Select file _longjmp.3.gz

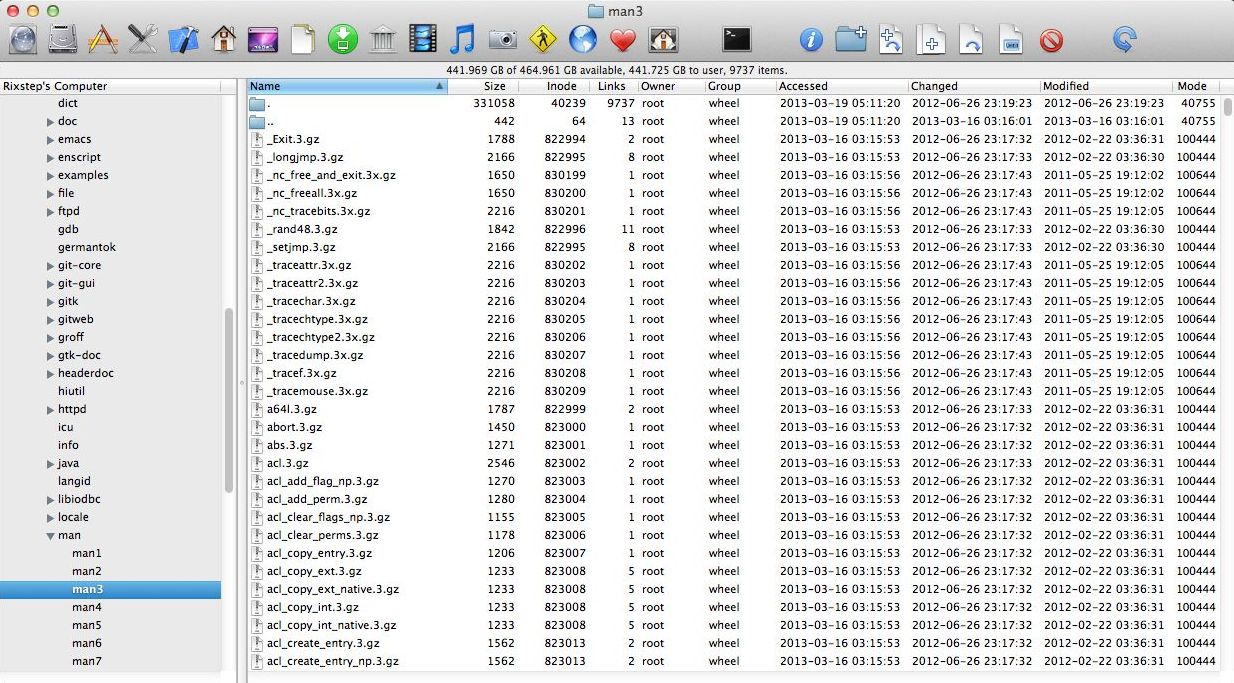coord(733,157)
